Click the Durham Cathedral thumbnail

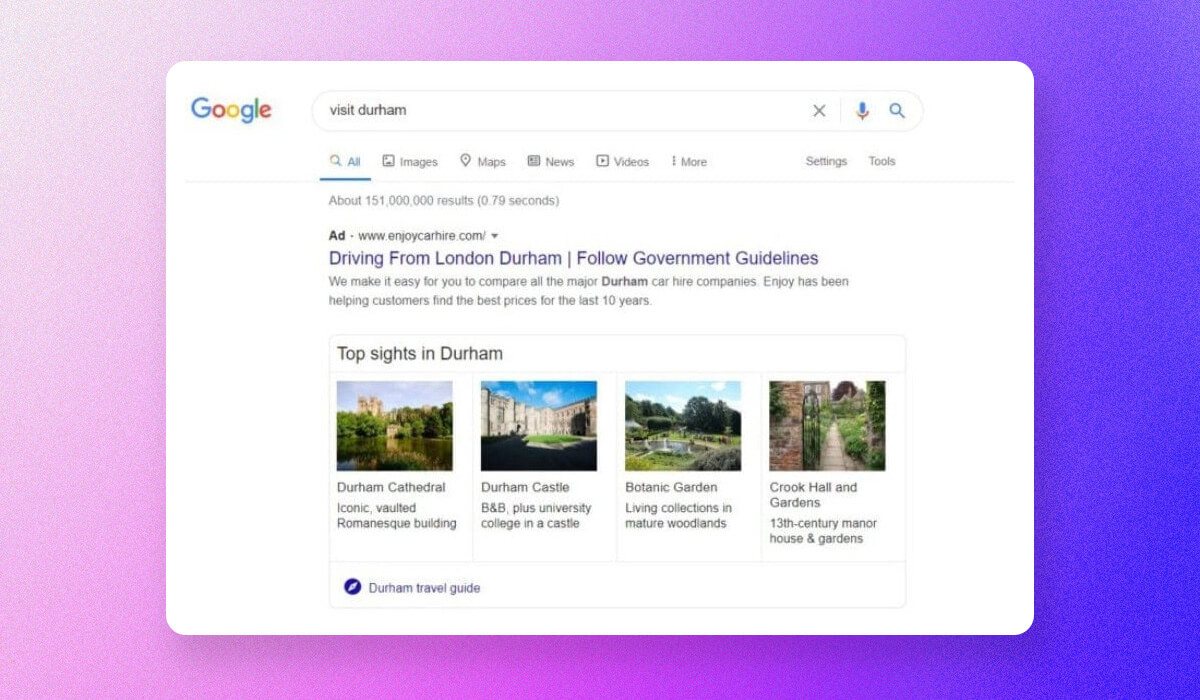tap(395, 424)
